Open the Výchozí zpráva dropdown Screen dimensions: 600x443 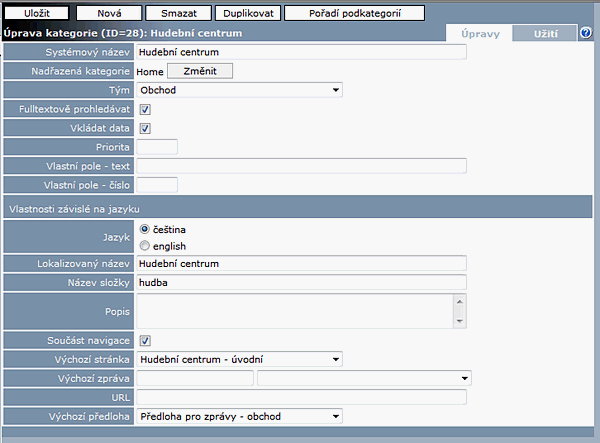click(x=364, y=378)
